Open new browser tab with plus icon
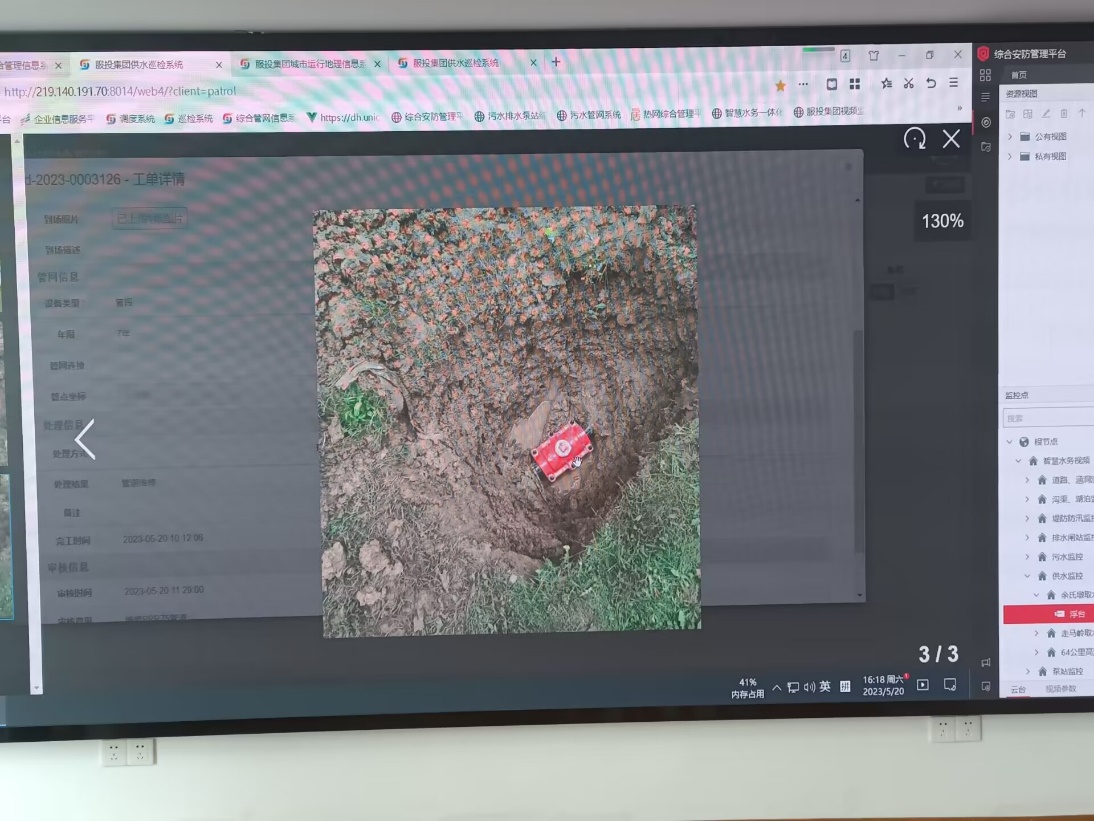 pyautogui.click(x=556, y=62)
